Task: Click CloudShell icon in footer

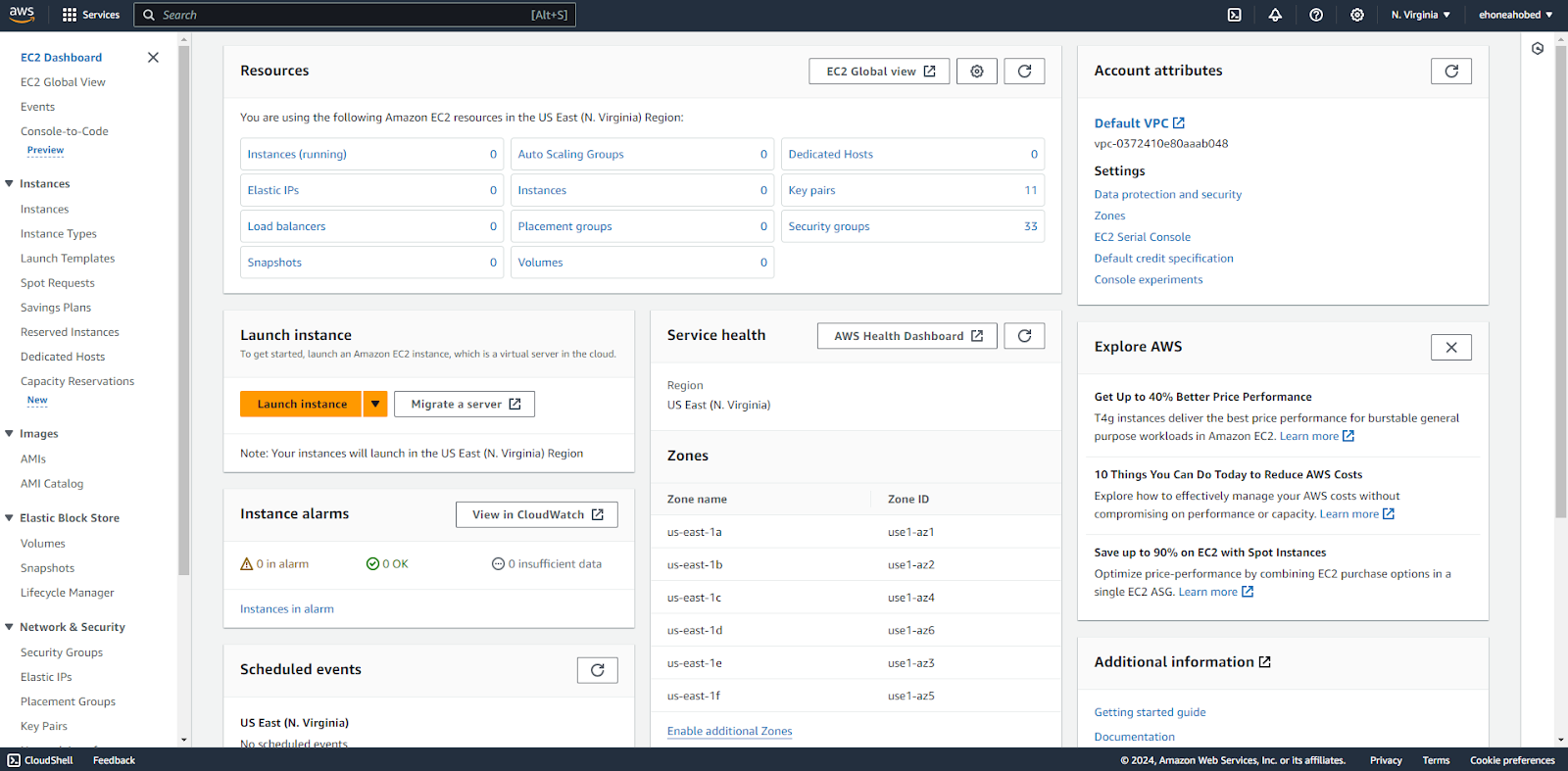Action: (14, 760)
